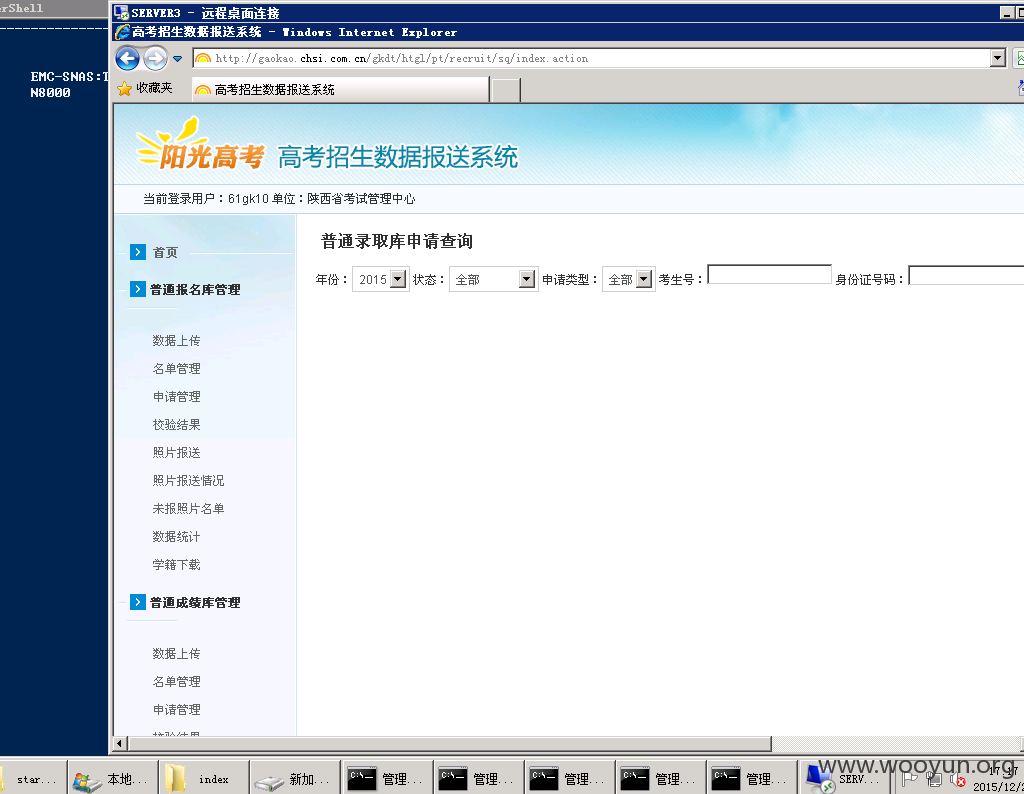Screen dimensions: 1024x794
Task: Click the page favicon in the address bar
Action: pos(201,58)
